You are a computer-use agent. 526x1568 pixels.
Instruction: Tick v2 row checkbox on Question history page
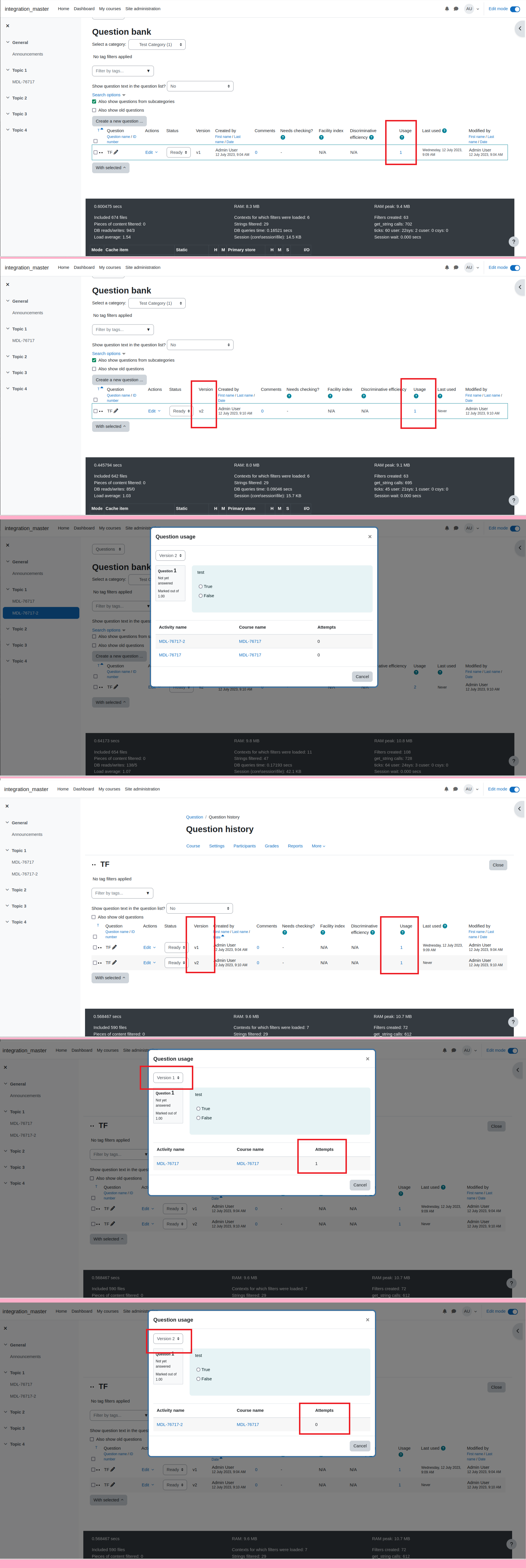coord(95,962)
